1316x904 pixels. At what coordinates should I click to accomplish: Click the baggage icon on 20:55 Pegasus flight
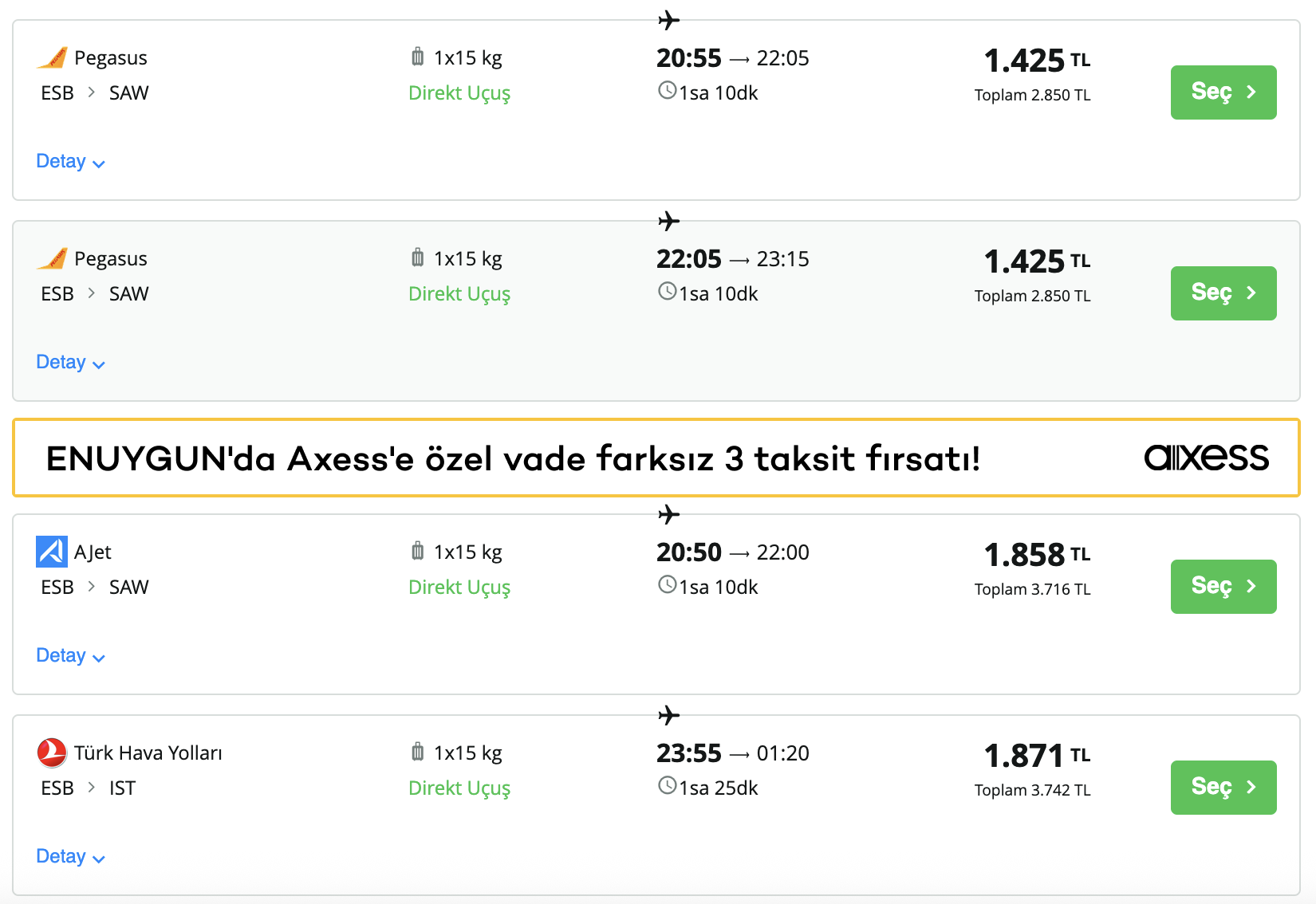tap(417, 57)
